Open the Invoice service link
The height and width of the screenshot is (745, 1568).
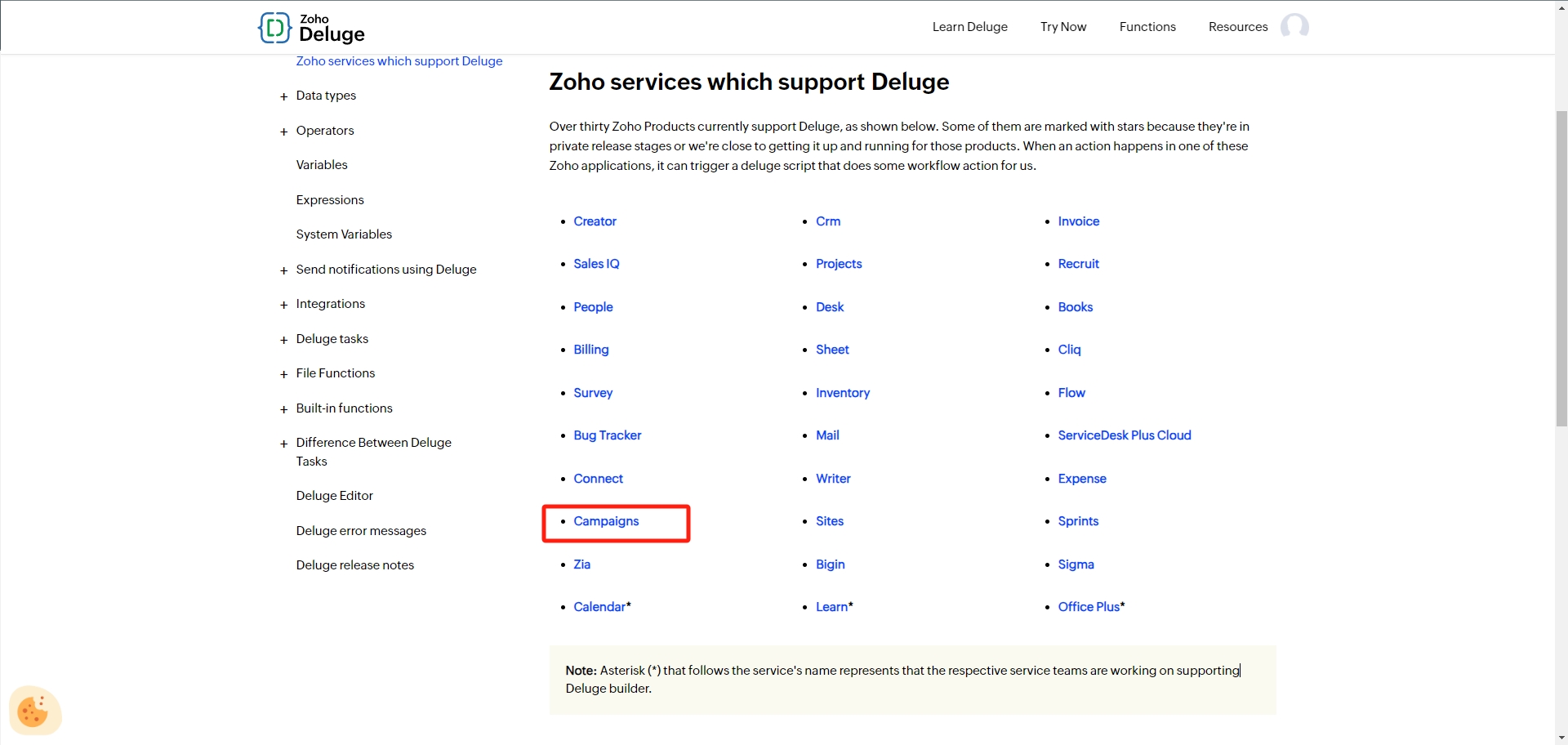pos(1079,221)
